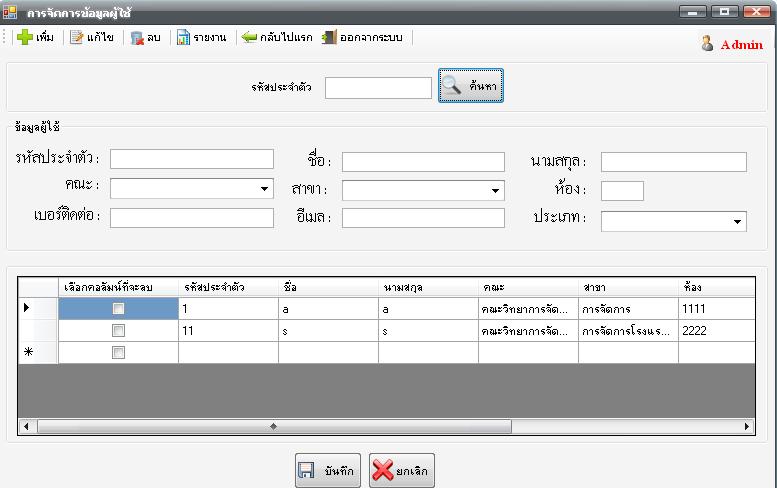Click the grid's scroll right arrow
The width and height of the screenshot is (777, 488).
click(x=746, y=426)
